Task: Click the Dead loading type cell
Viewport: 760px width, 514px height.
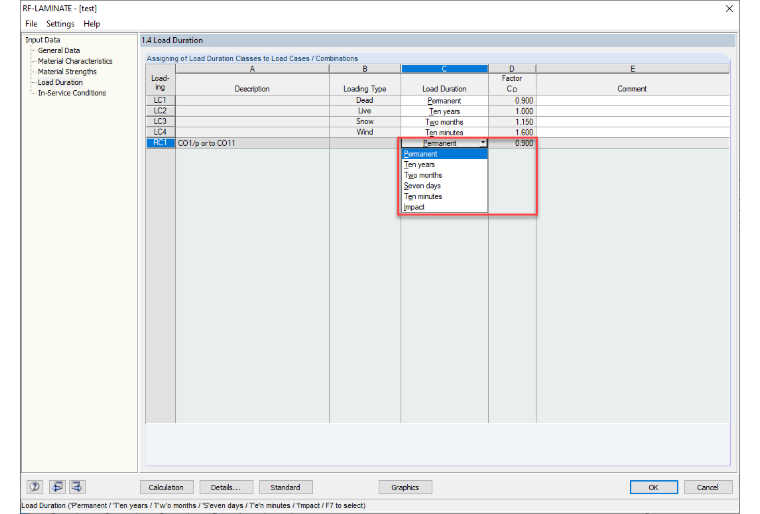Action: coord(365,100)
